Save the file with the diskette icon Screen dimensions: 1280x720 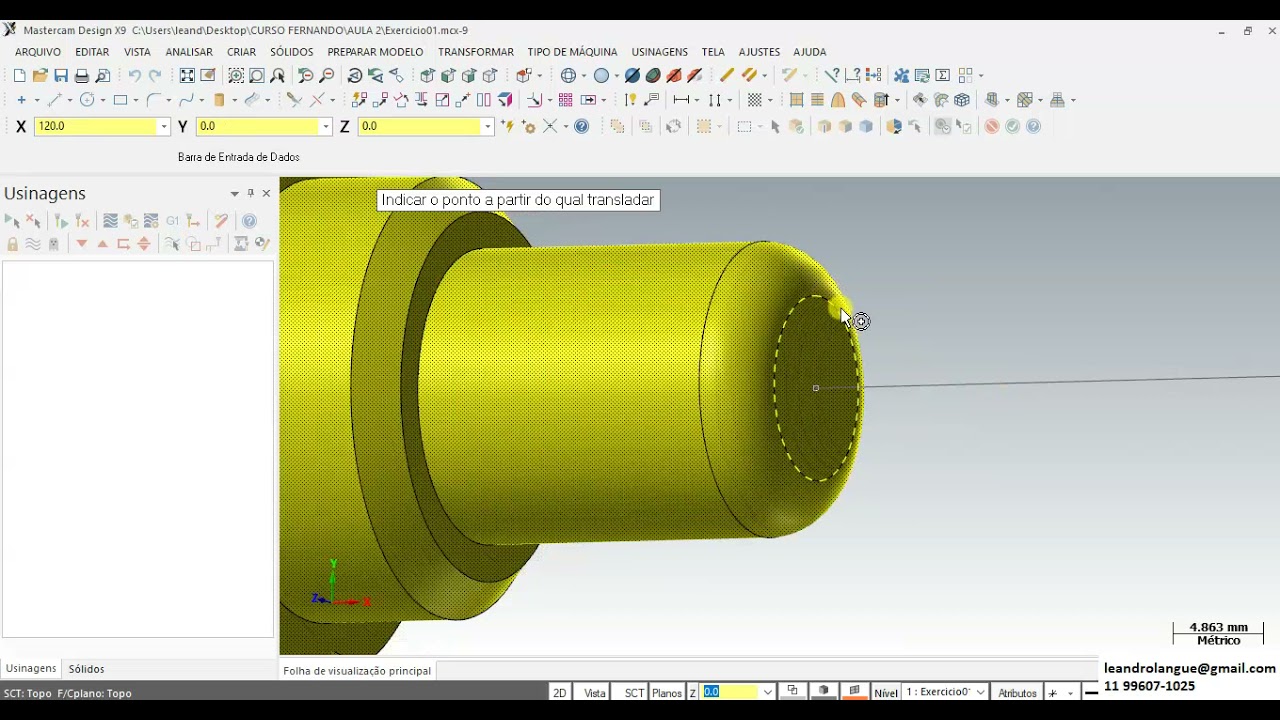[61, 76]
